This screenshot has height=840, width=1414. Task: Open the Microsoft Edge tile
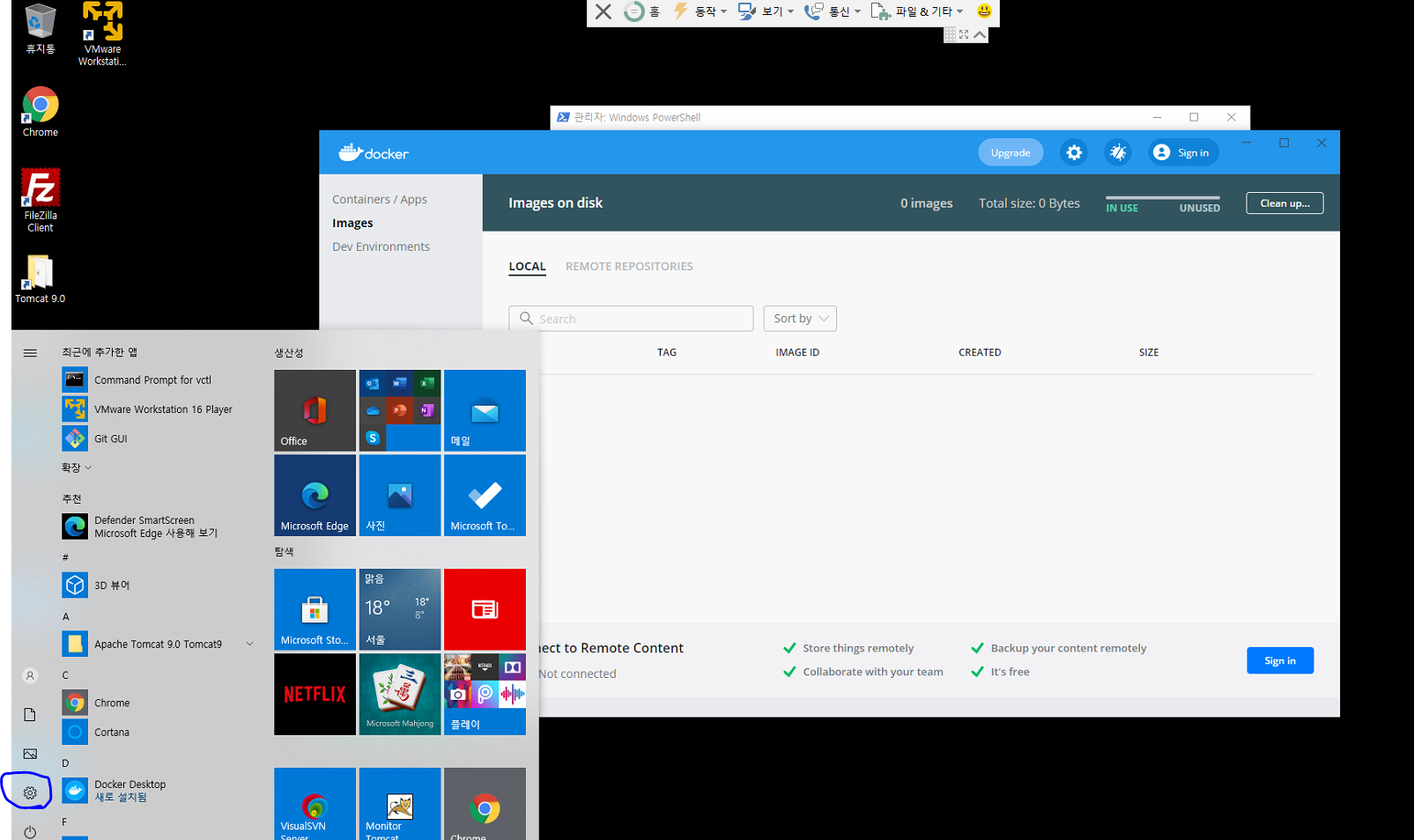point(315,495)
